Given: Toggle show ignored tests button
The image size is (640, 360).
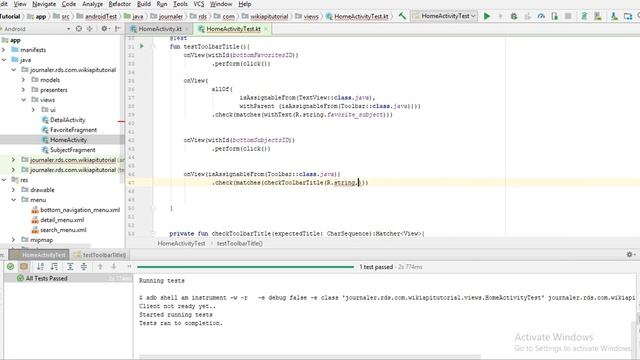Looking at the screenshot, I should (x=24, y=267).
